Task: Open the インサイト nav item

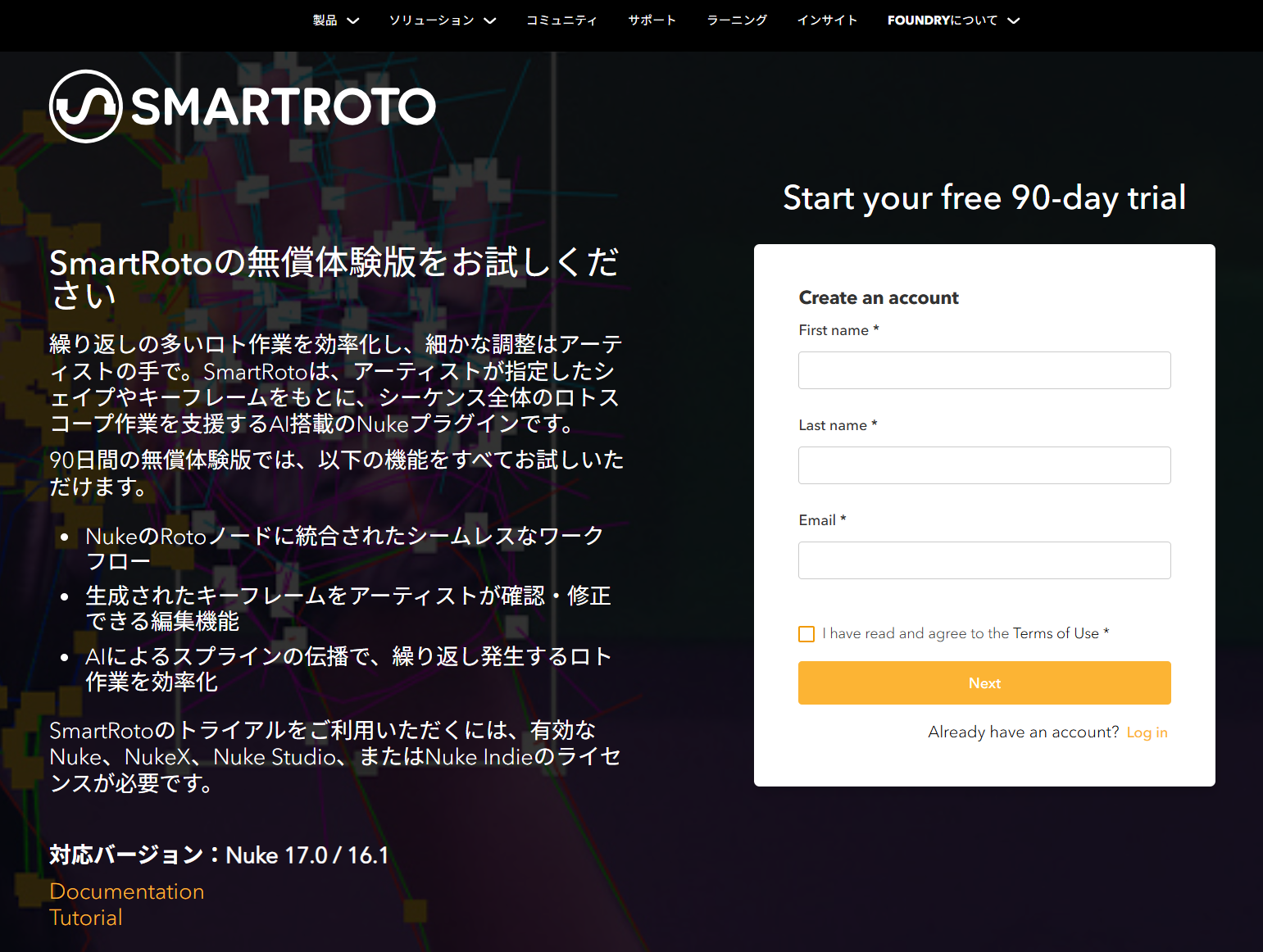Action: pos(827,20)
